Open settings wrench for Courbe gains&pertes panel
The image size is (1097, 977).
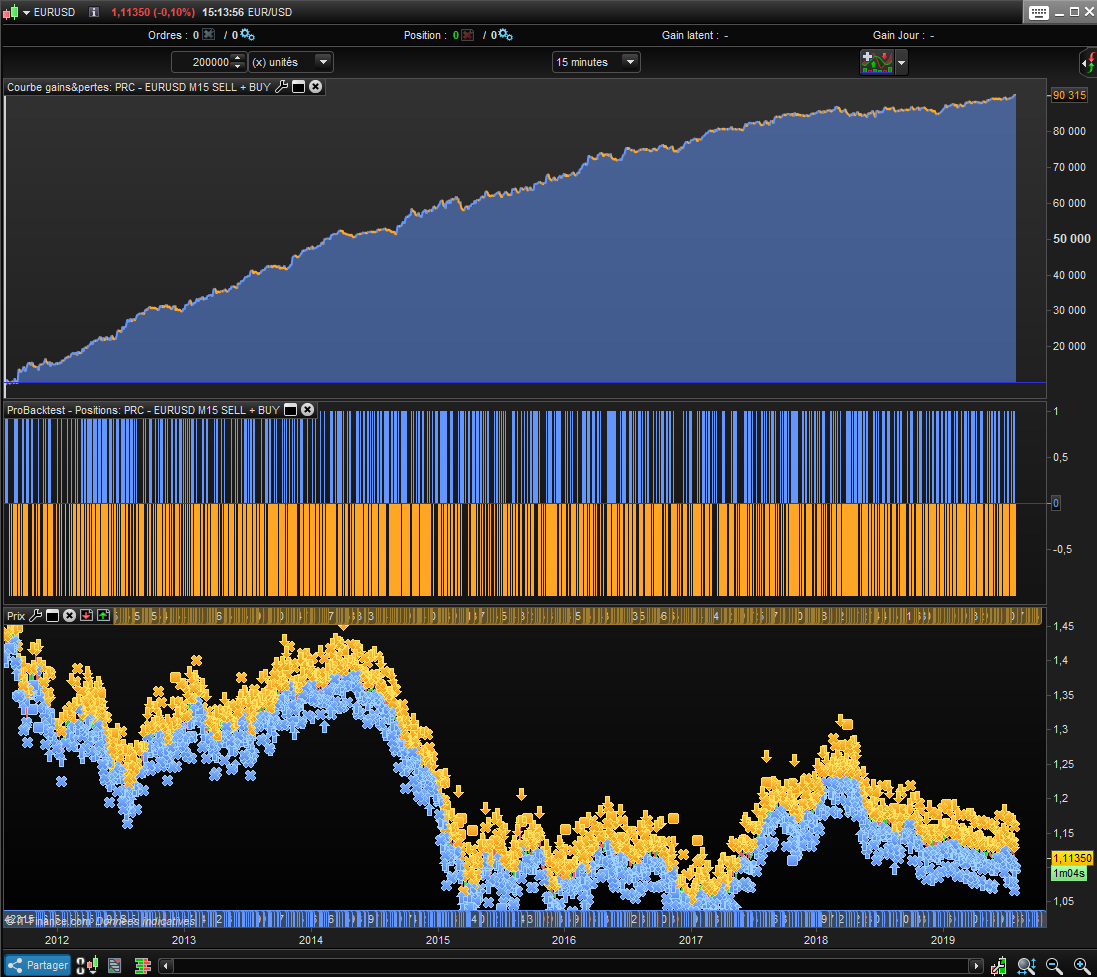[282, 87]
